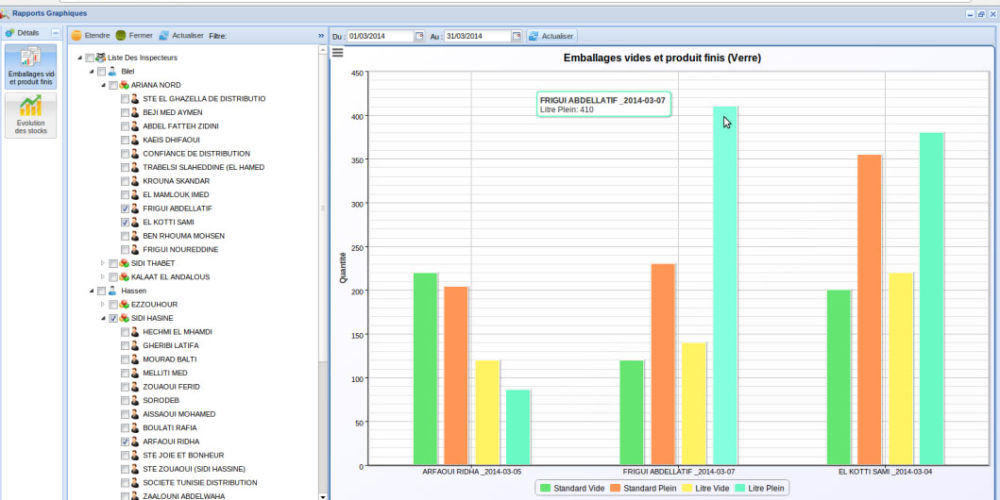Click the Fermer collapse-all icon
The width and height of the screenshot is (1000, 500).
[x=121, y=35]
